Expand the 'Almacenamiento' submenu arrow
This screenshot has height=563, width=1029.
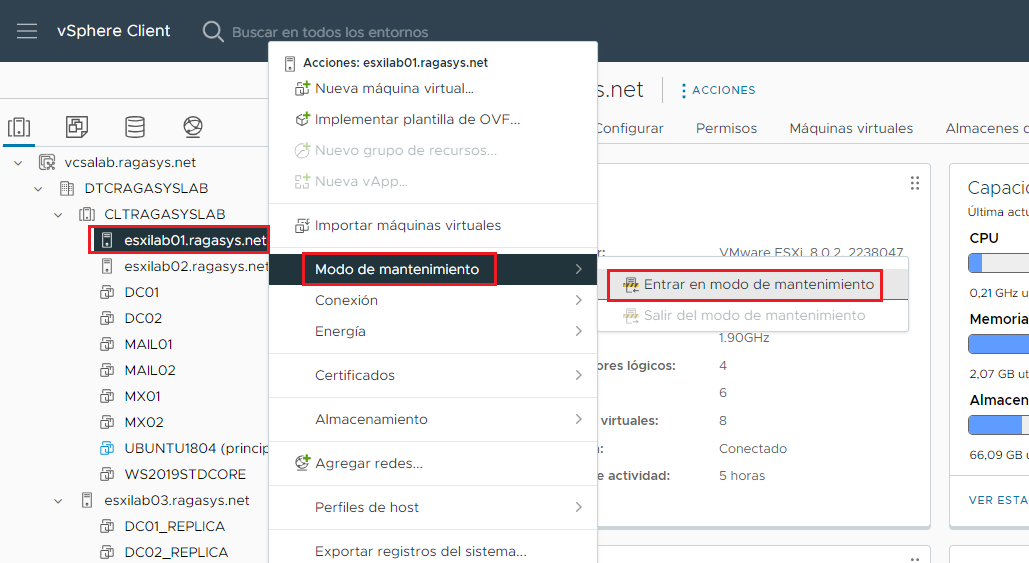pos(578,419)
